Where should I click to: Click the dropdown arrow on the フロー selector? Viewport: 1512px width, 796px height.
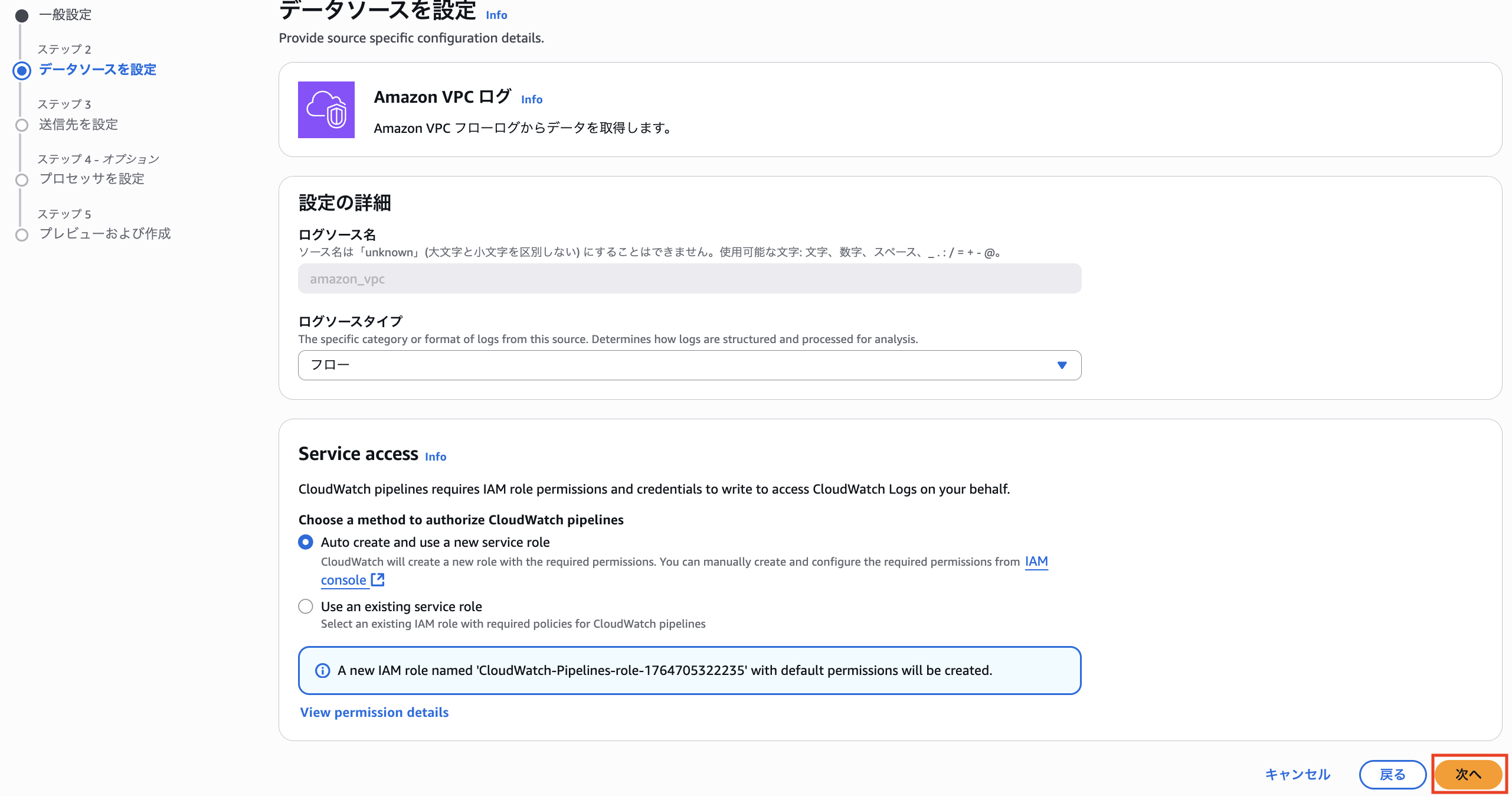1061,365
